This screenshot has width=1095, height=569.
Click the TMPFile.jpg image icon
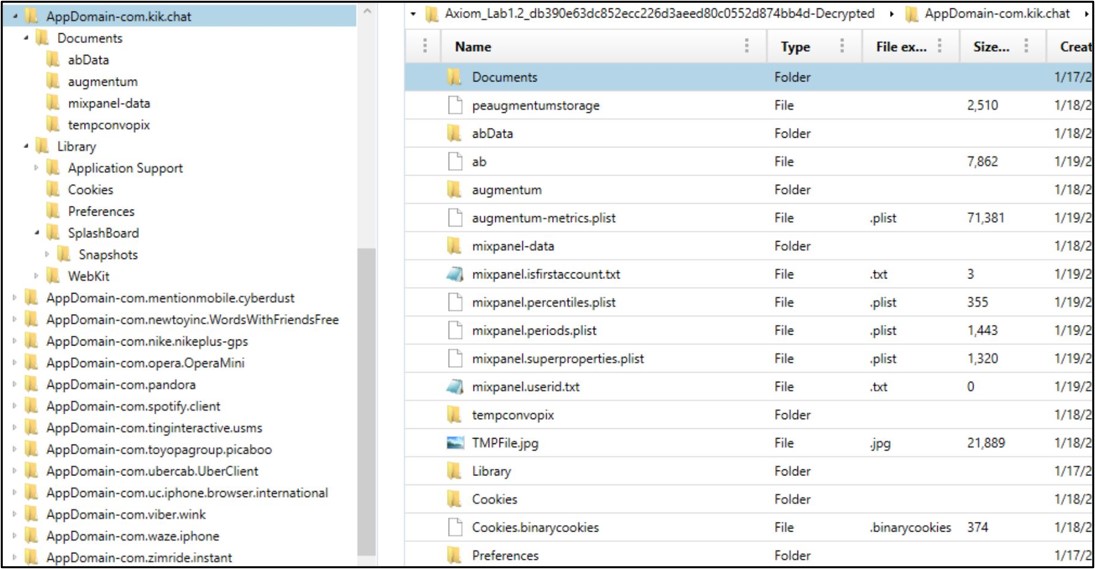(455, 443)
